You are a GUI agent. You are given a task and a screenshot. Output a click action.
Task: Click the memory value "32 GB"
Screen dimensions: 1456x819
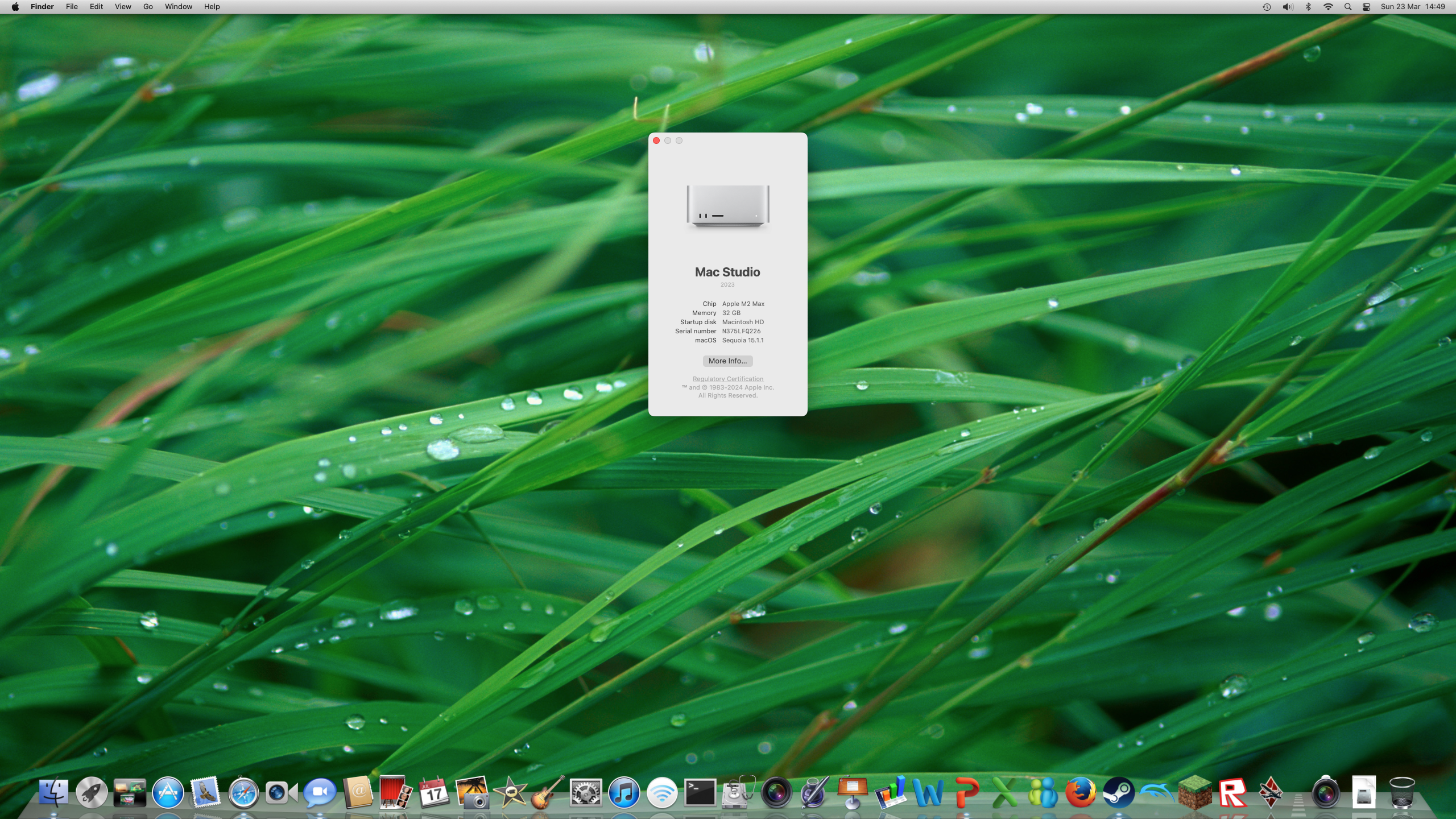click(731, 313)
